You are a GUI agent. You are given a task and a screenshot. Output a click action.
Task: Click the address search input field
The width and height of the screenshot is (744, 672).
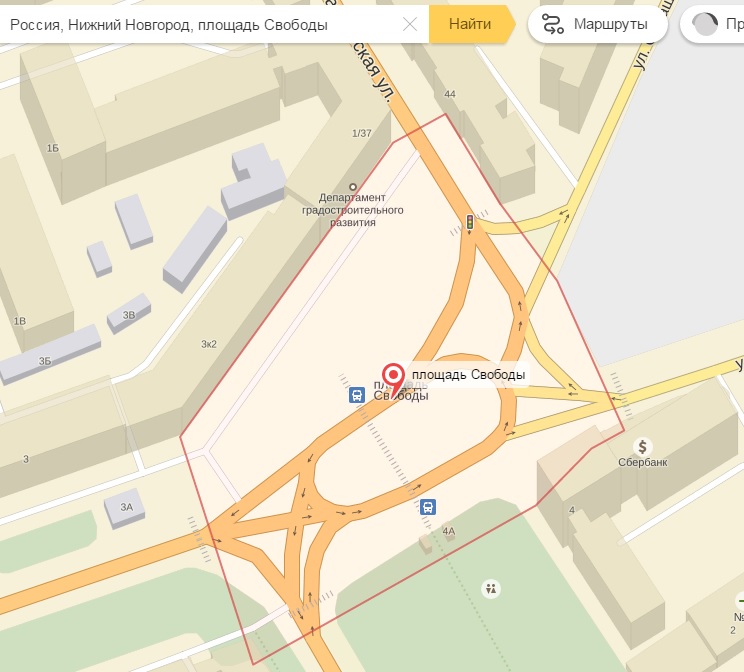pos(202,24)
